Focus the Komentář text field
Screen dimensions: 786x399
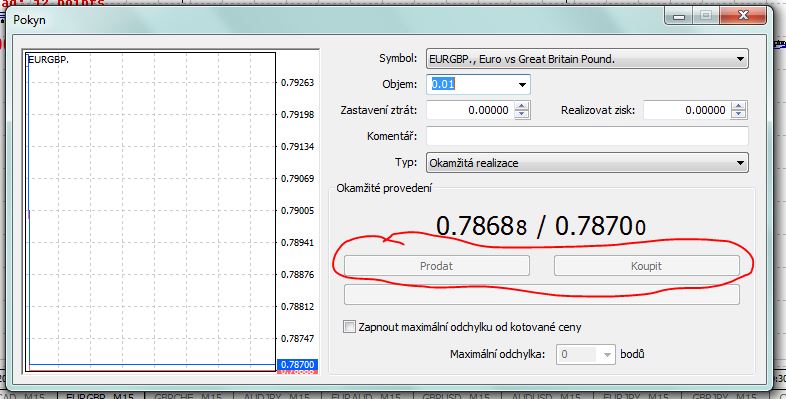[587, 136]
